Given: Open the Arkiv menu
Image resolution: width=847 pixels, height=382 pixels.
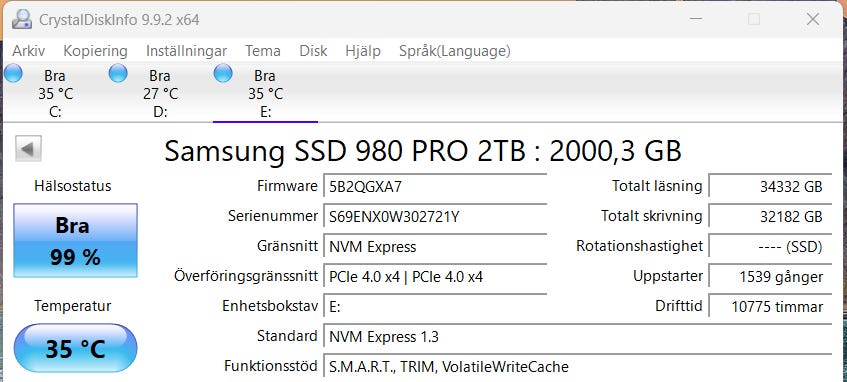Looking at the screenshot, I should 29,51.
